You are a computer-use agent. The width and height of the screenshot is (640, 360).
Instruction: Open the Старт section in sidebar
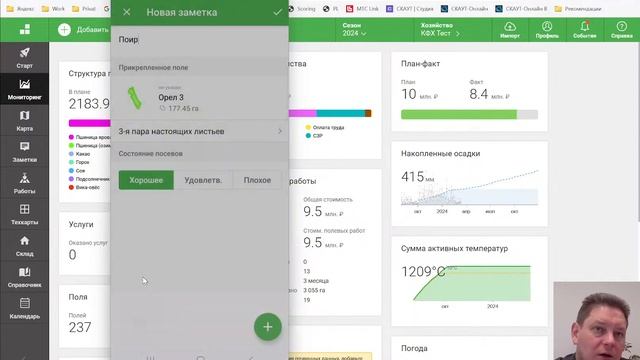[x=24, y=58]
